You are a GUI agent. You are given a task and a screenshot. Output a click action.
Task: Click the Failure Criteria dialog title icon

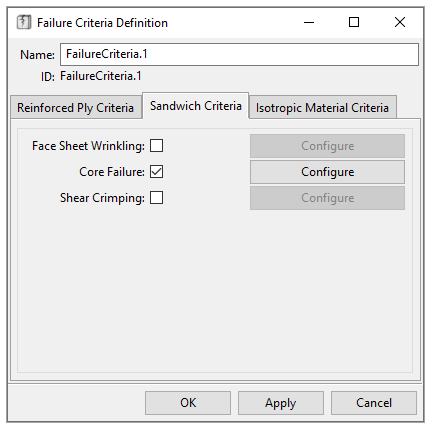click(24, 23)
